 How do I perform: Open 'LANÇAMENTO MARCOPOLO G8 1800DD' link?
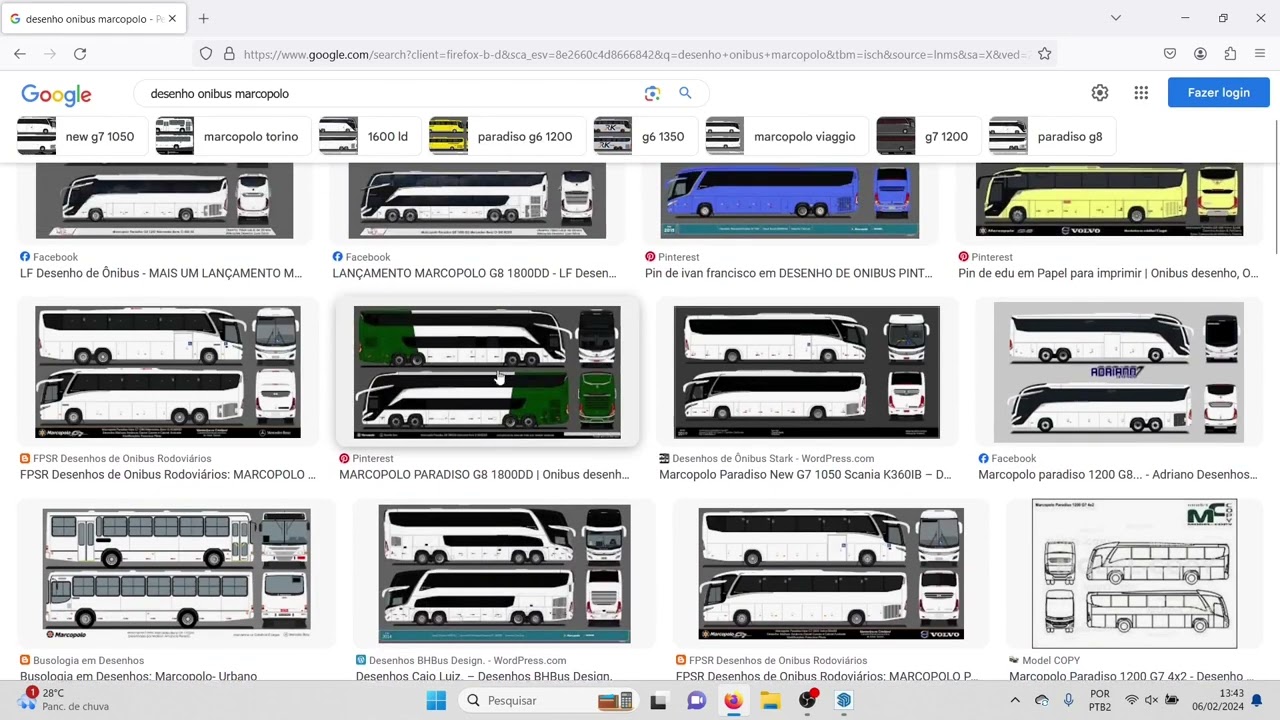[475, 273]
